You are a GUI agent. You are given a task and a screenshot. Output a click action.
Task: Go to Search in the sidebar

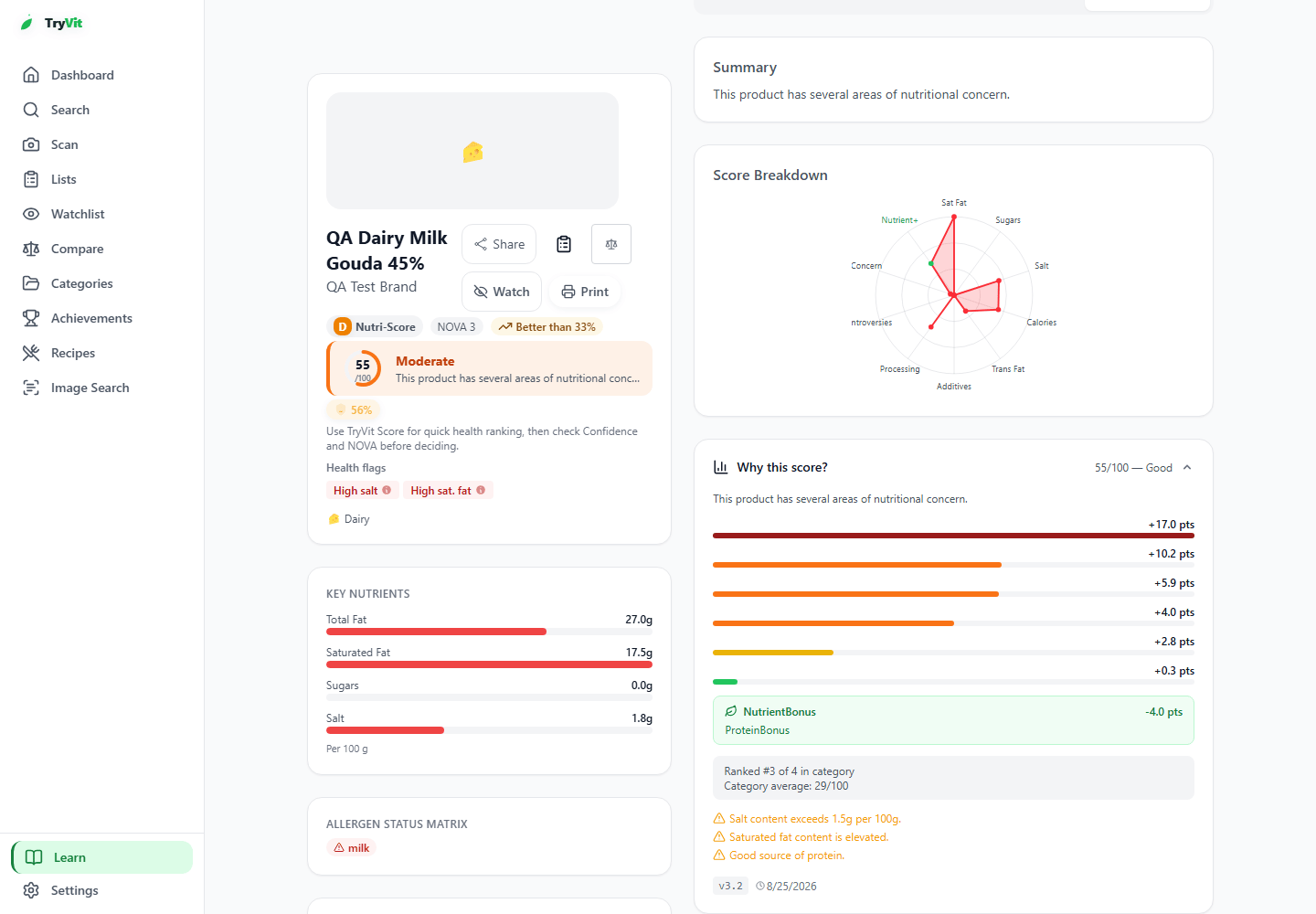[x=102, y=110]
